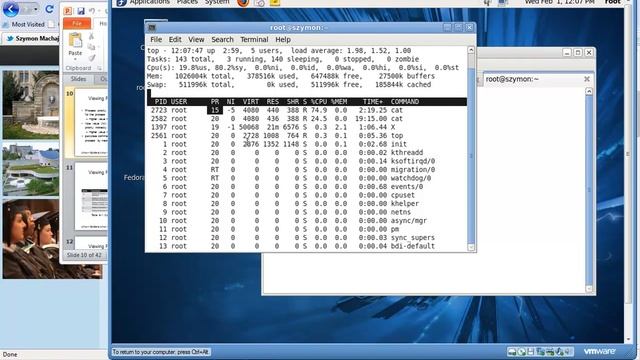Click the kthreadd process row

pos(307,153)
